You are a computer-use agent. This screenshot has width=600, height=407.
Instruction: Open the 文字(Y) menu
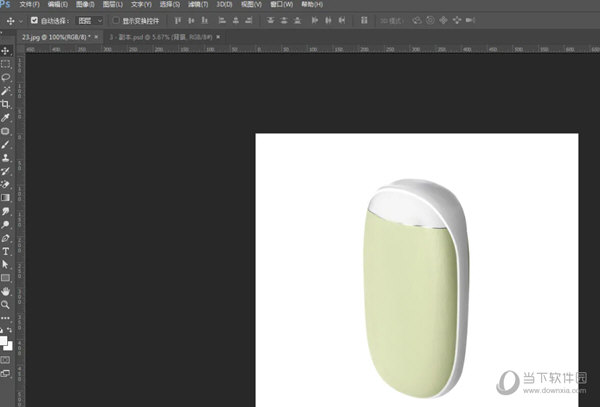tap(141, 5)
